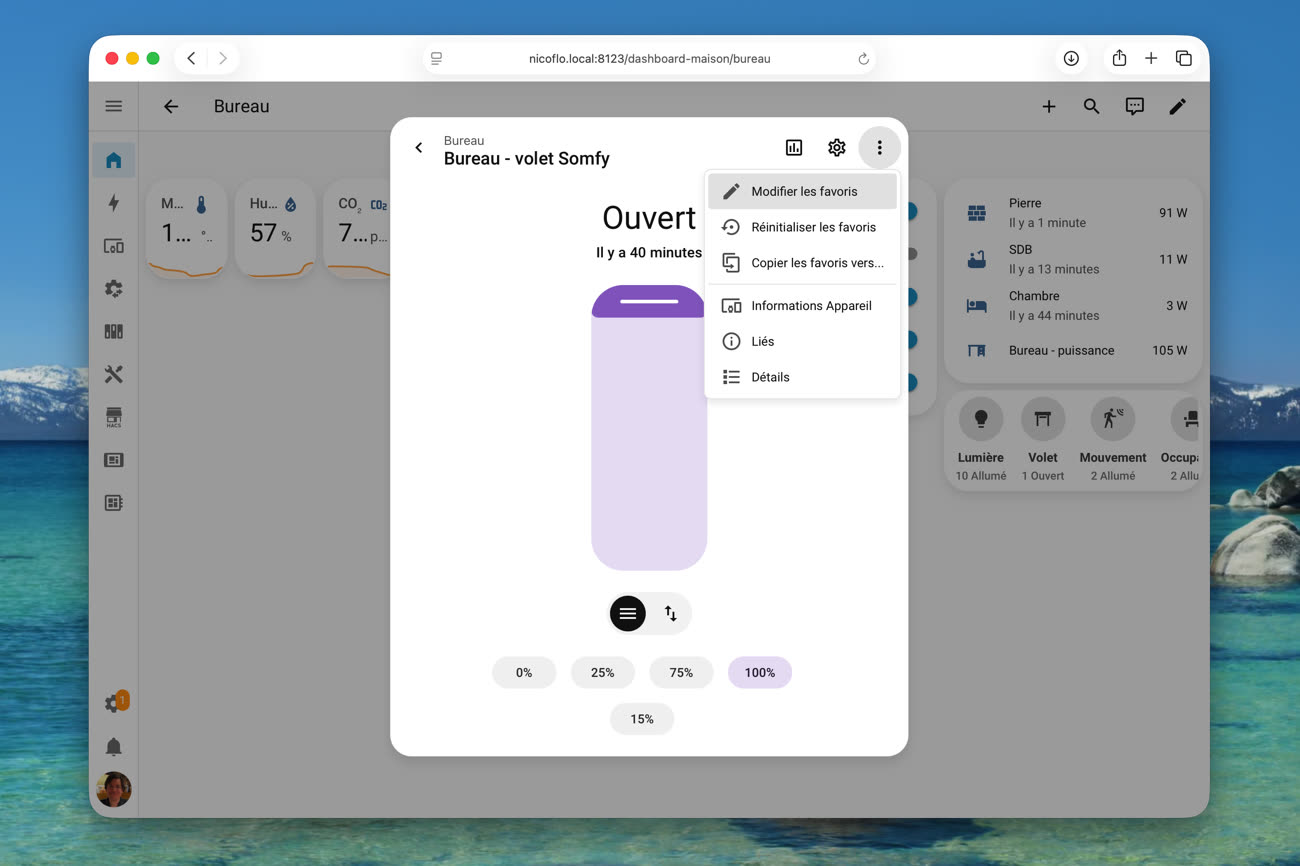
Task: Go back with dialog's left chevron
Action: (x=419, y=148)
